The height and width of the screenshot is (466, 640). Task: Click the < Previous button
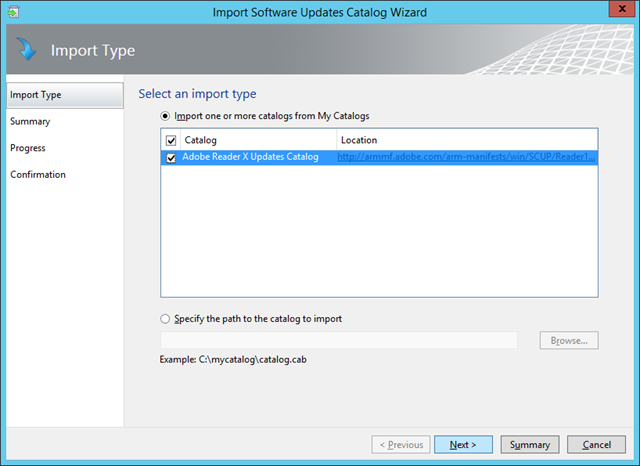point(401,444)
